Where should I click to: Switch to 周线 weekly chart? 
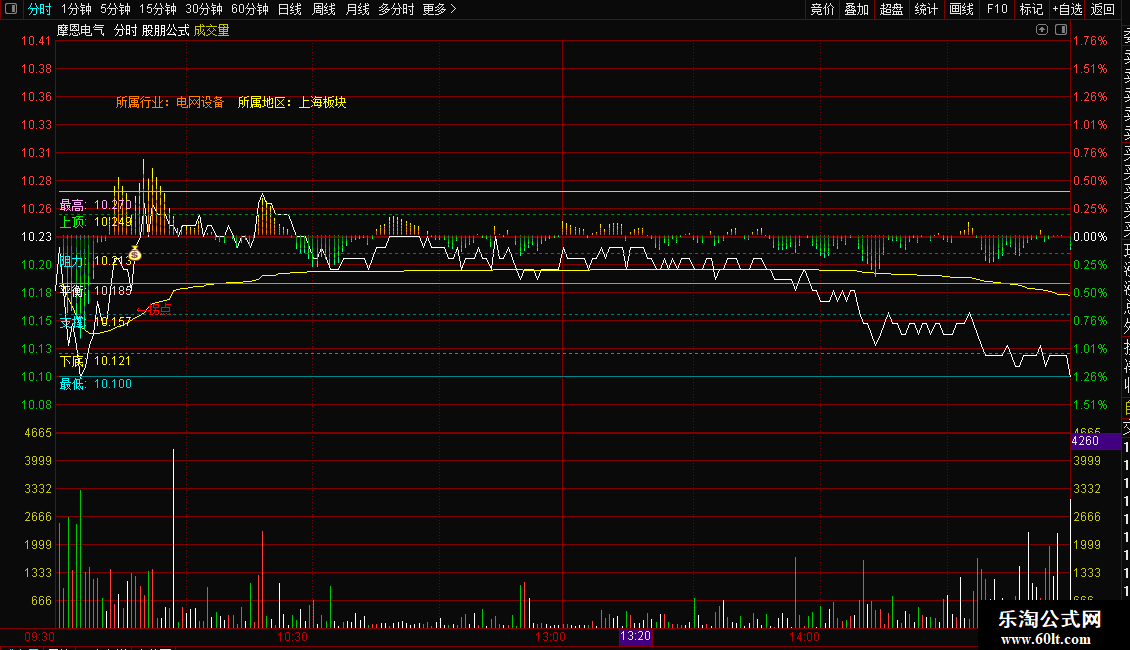[x=324, y=9]
